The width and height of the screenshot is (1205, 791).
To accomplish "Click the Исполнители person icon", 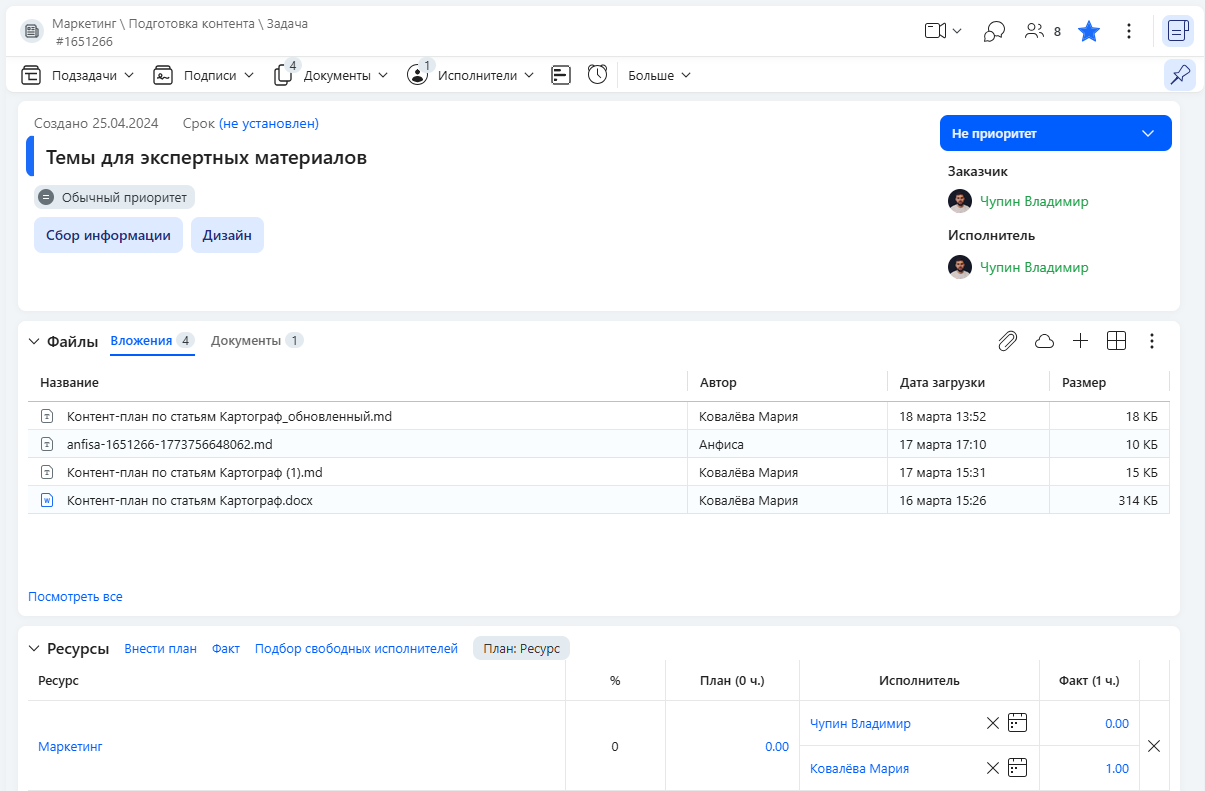I will (x=417, y=75).
